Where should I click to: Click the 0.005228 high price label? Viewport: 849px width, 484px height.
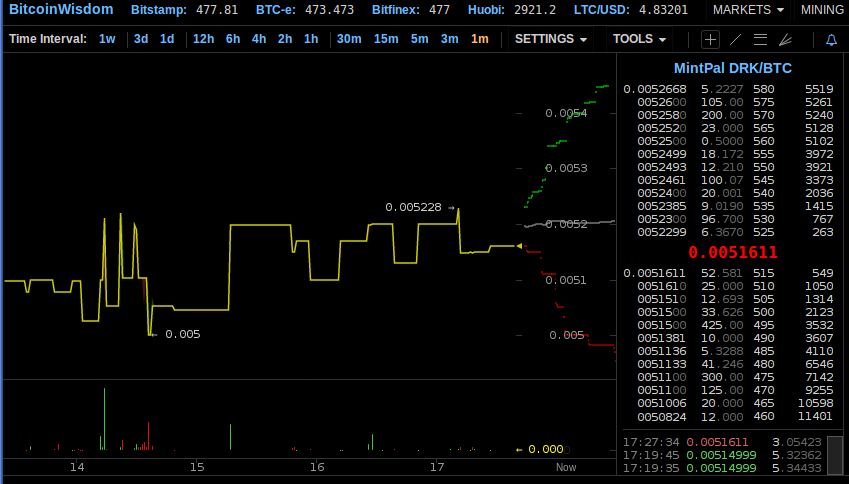click(x=413, y=207)
